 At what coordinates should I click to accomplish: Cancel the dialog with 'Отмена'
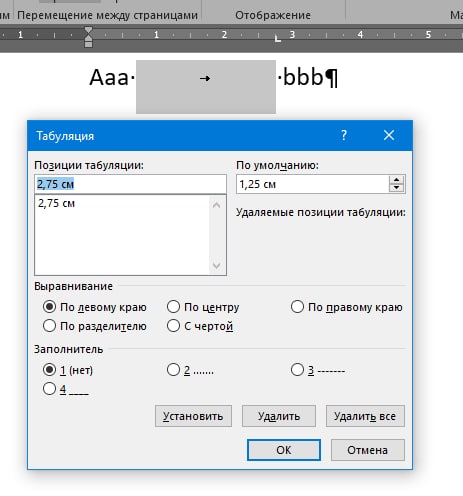pyautogui.click(x=368, y=450)
